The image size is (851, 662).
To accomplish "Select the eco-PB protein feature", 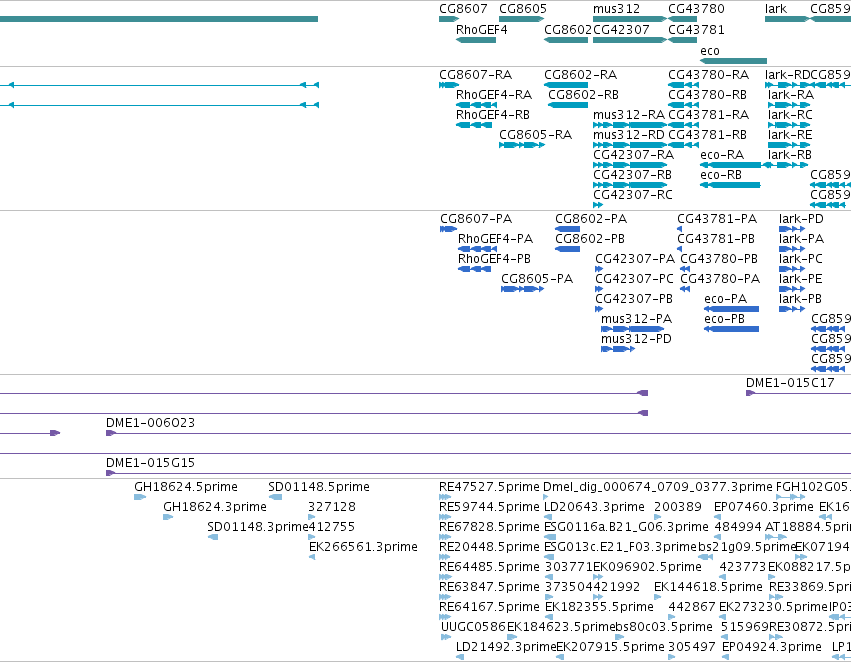I will tap(731, 329).
